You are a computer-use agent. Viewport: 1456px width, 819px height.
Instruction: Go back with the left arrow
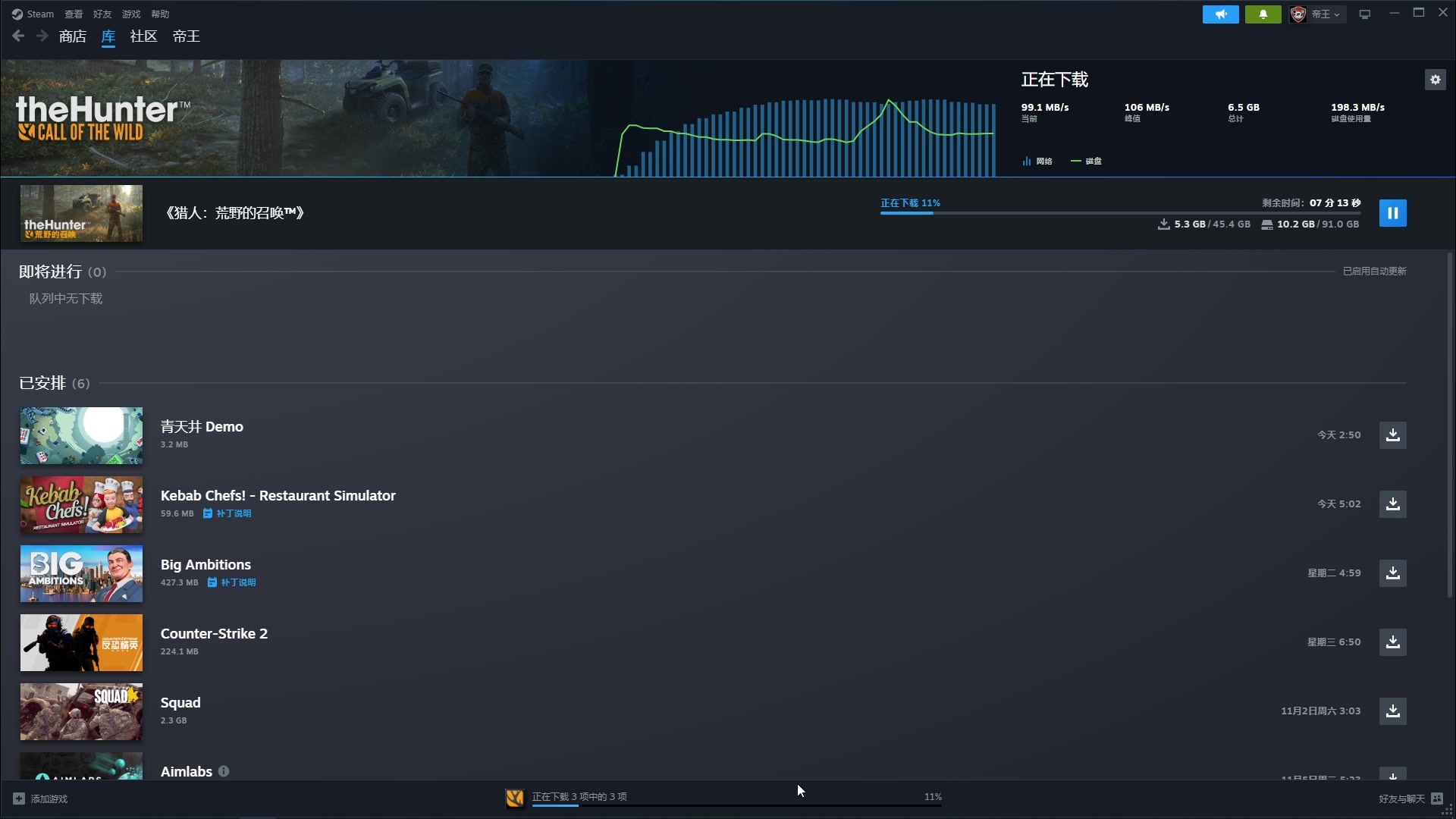coord(18,36)
